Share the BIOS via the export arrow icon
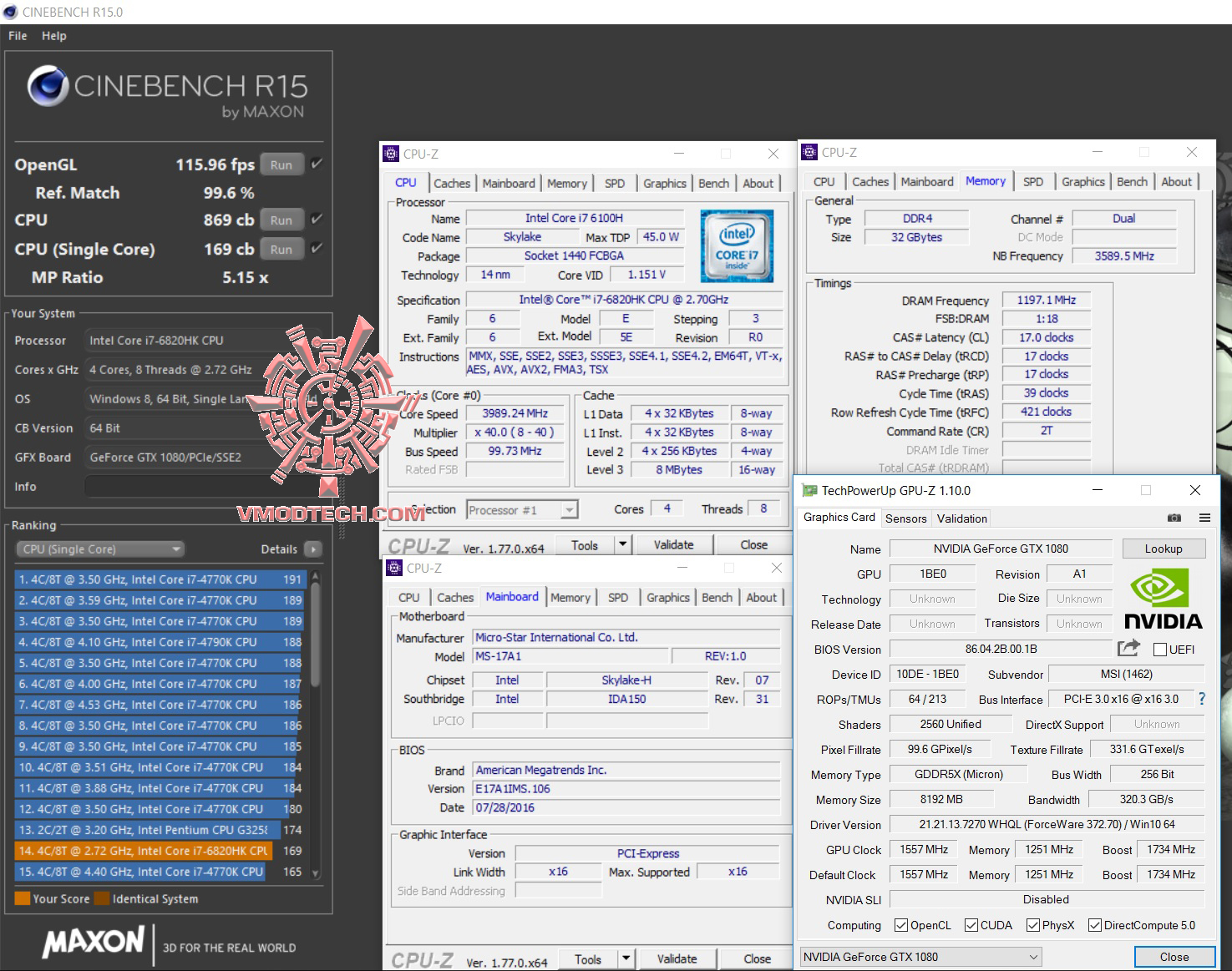The height and width of the screenshot is (971, 1232). tap(1128, 648)
